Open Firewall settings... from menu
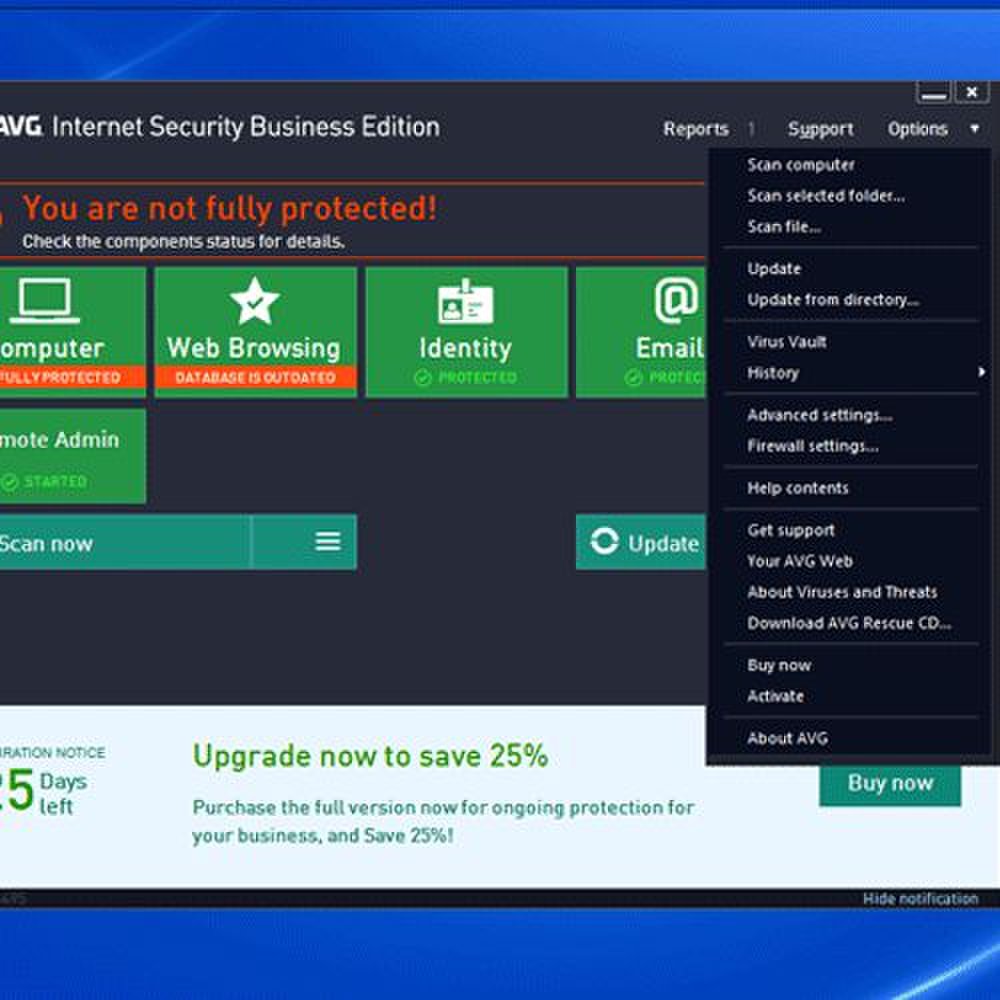The image size is (1000, 1000). tap(812, 446)
